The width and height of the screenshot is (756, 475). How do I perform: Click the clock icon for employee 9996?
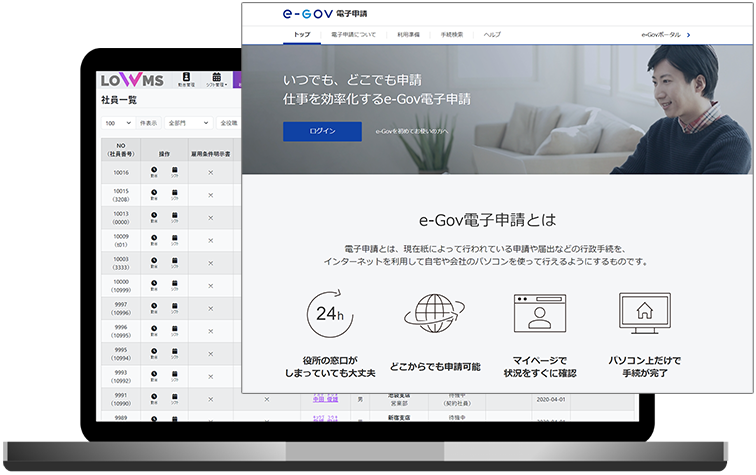[154, 330]
